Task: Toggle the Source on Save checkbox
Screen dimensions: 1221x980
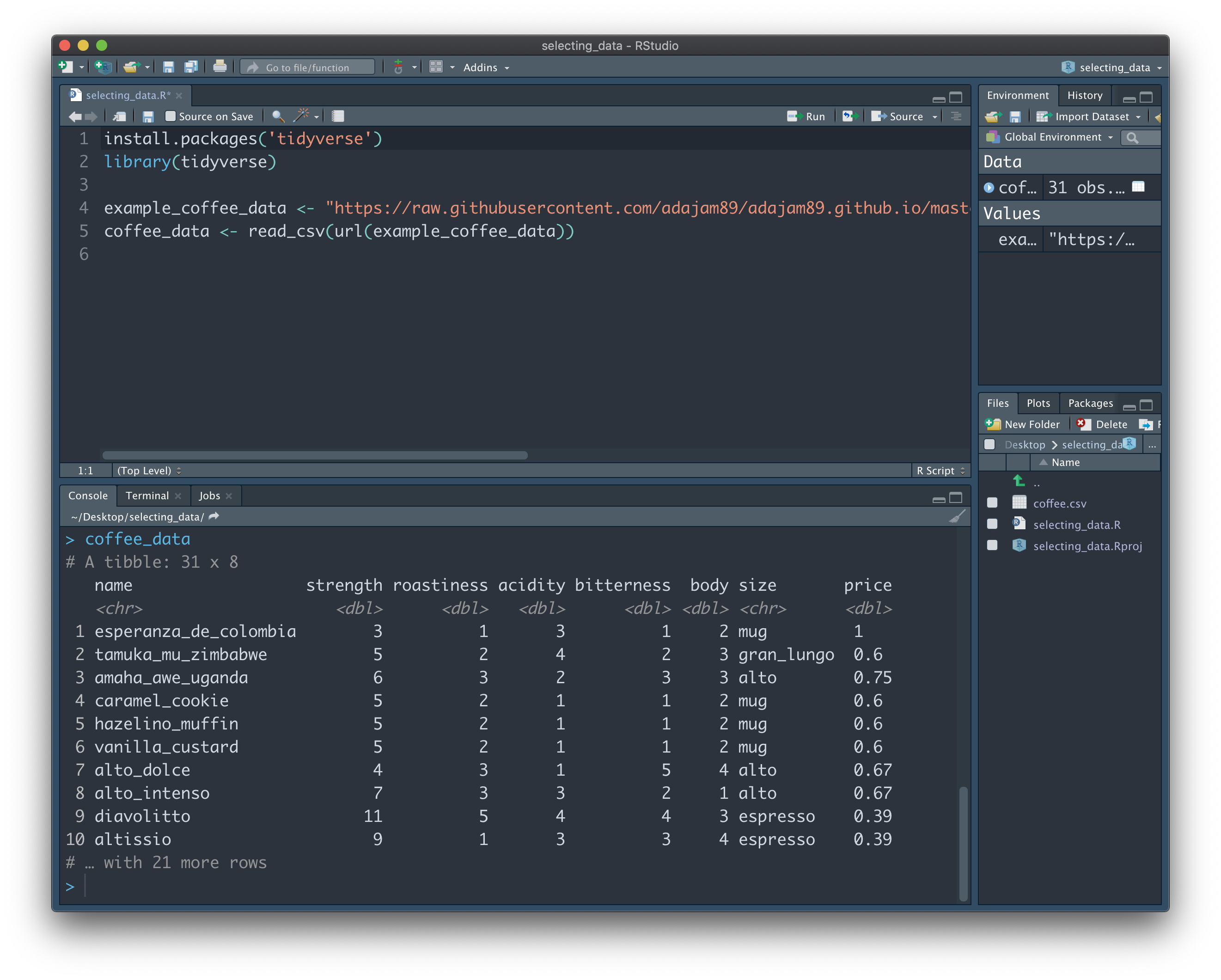Action: tap(170, 116)
